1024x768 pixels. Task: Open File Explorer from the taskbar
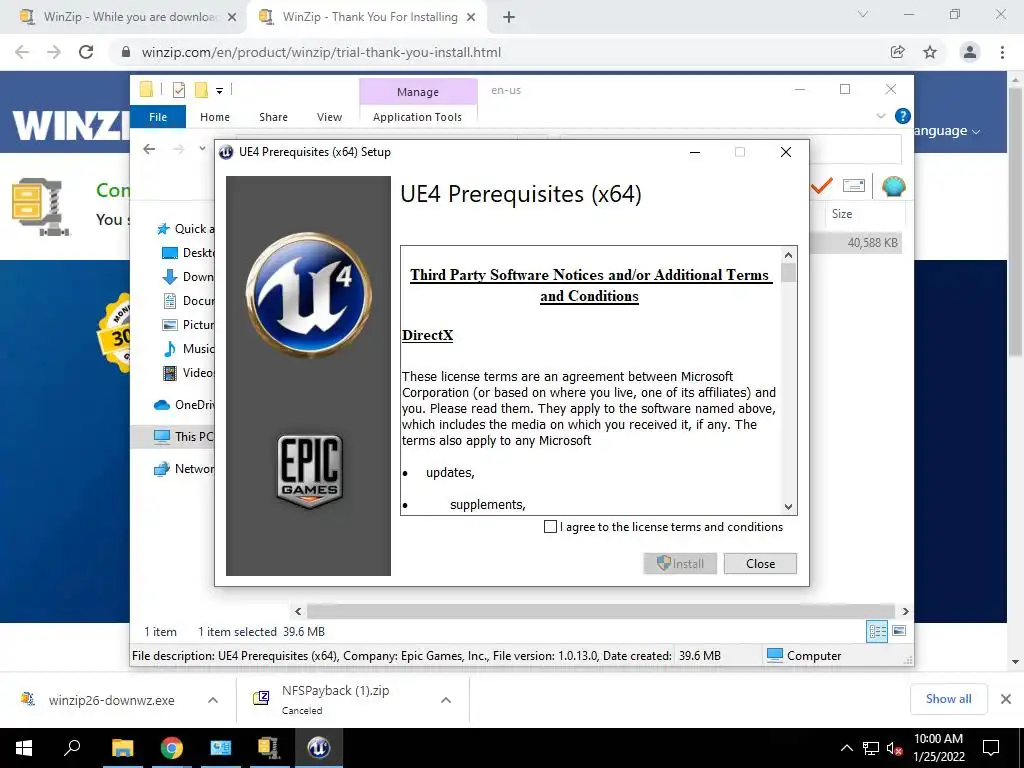pos(122,748)
